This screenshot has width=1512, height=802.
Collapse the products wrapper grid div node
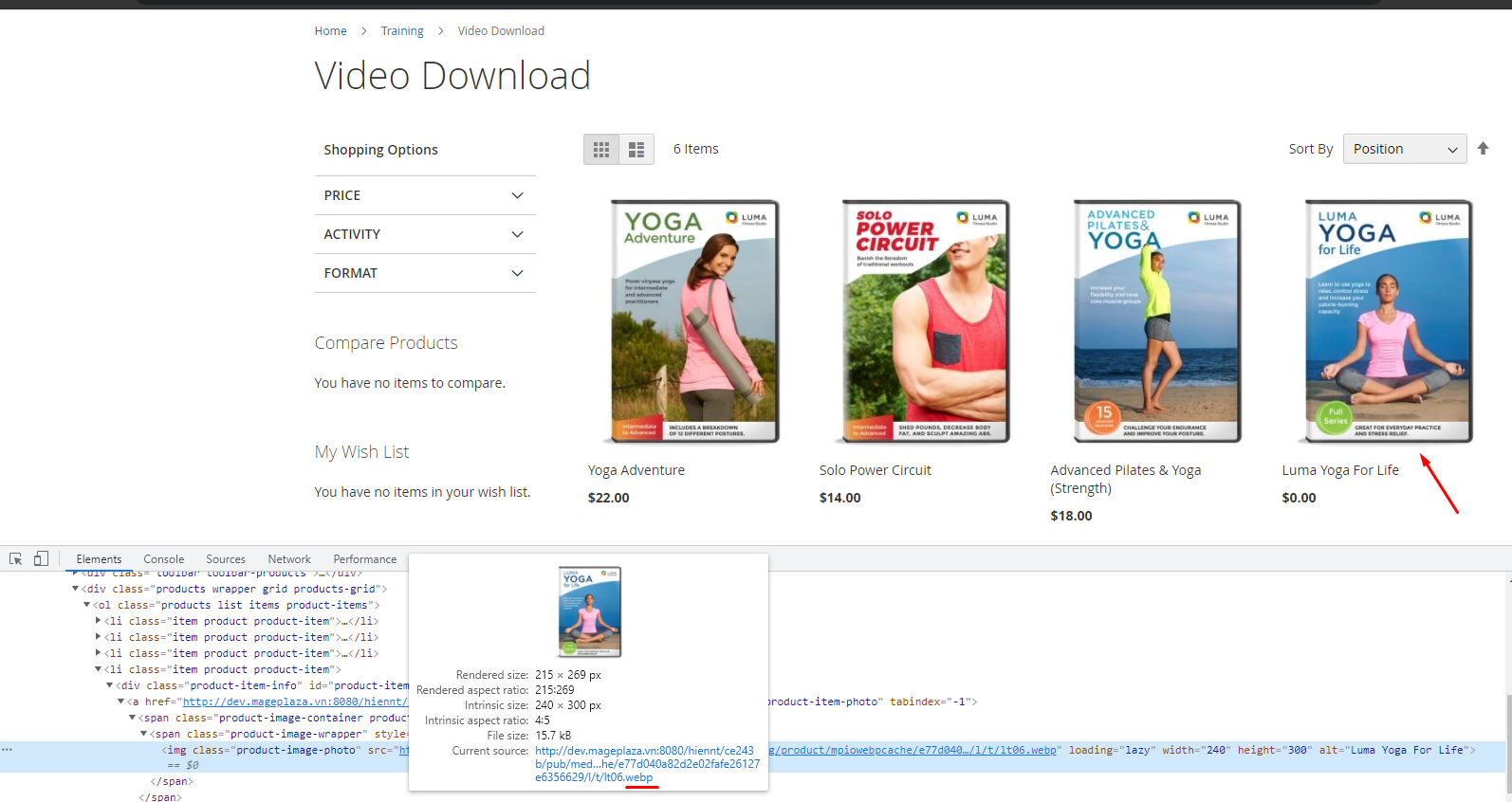[76, 589]
